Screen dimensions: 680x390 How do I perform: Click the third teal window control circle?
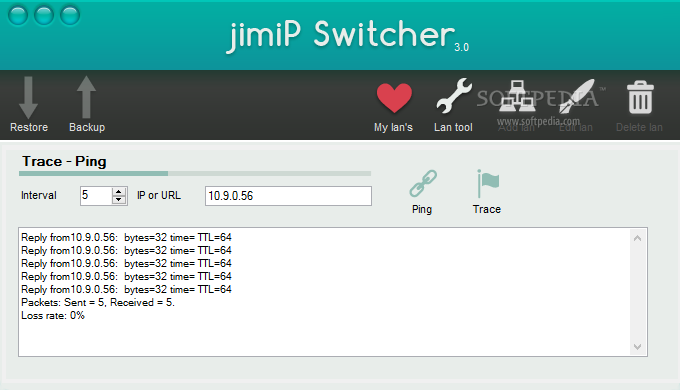click(x=70, y=16)
